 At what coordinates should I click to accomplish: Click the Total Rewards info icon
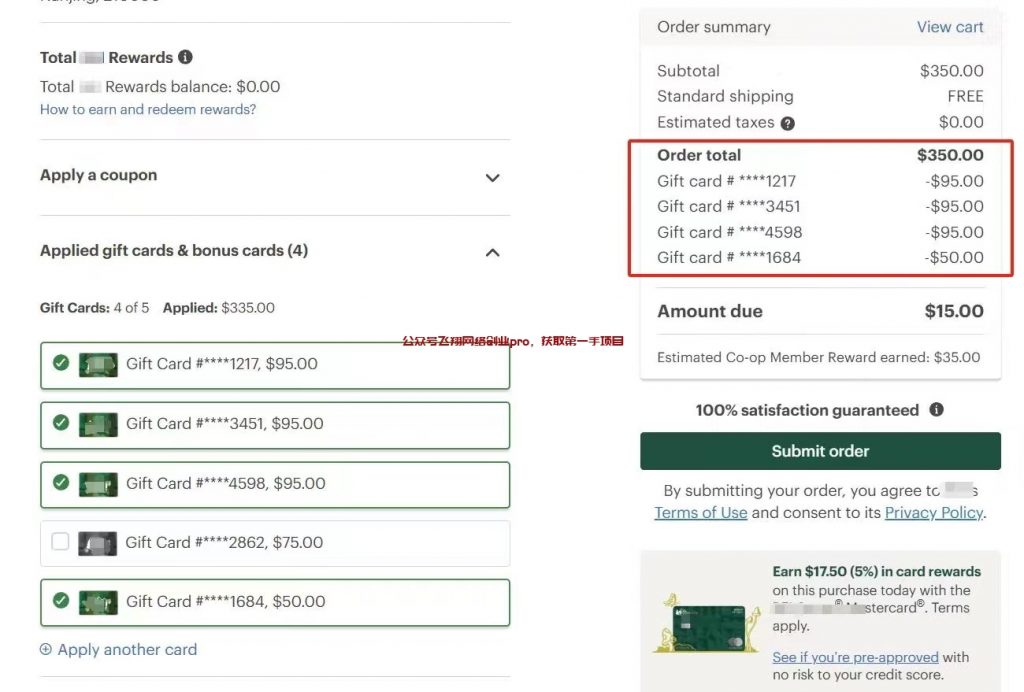click(186, 58)
